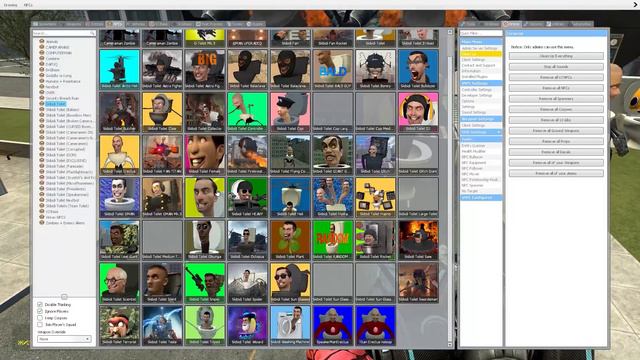Uncheck the Ignore Players option
This screenshot has height=360, width=640.
[40, 311]
